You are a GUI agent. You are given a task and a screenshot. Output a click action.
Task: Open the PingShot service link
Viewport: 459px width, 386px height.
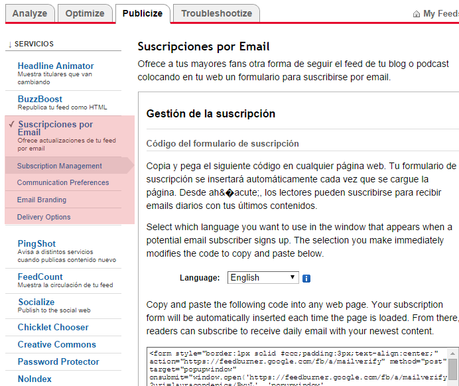click(37, 244)
